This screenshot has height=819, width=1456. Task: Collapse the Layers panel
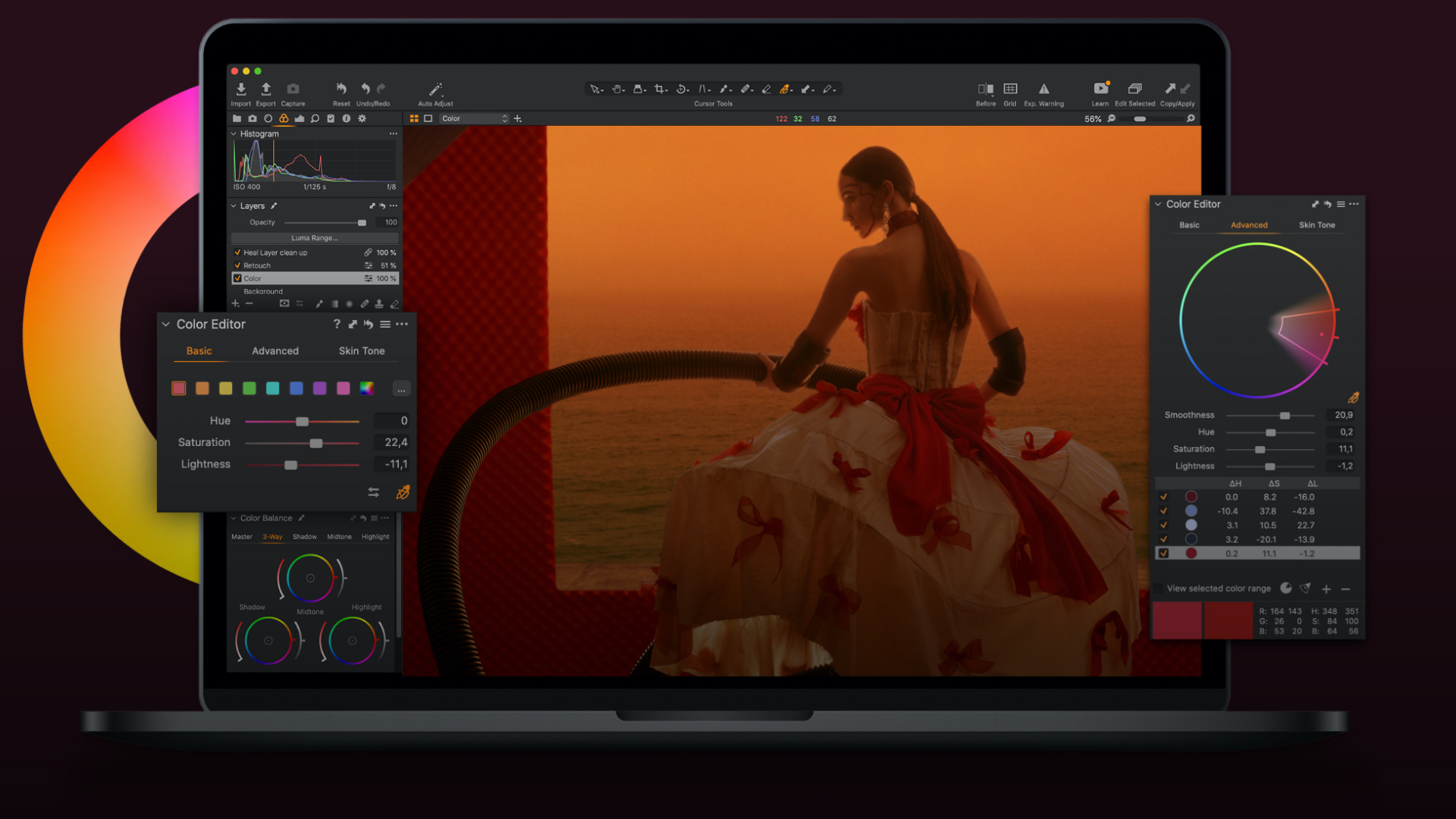click(234, 206)
